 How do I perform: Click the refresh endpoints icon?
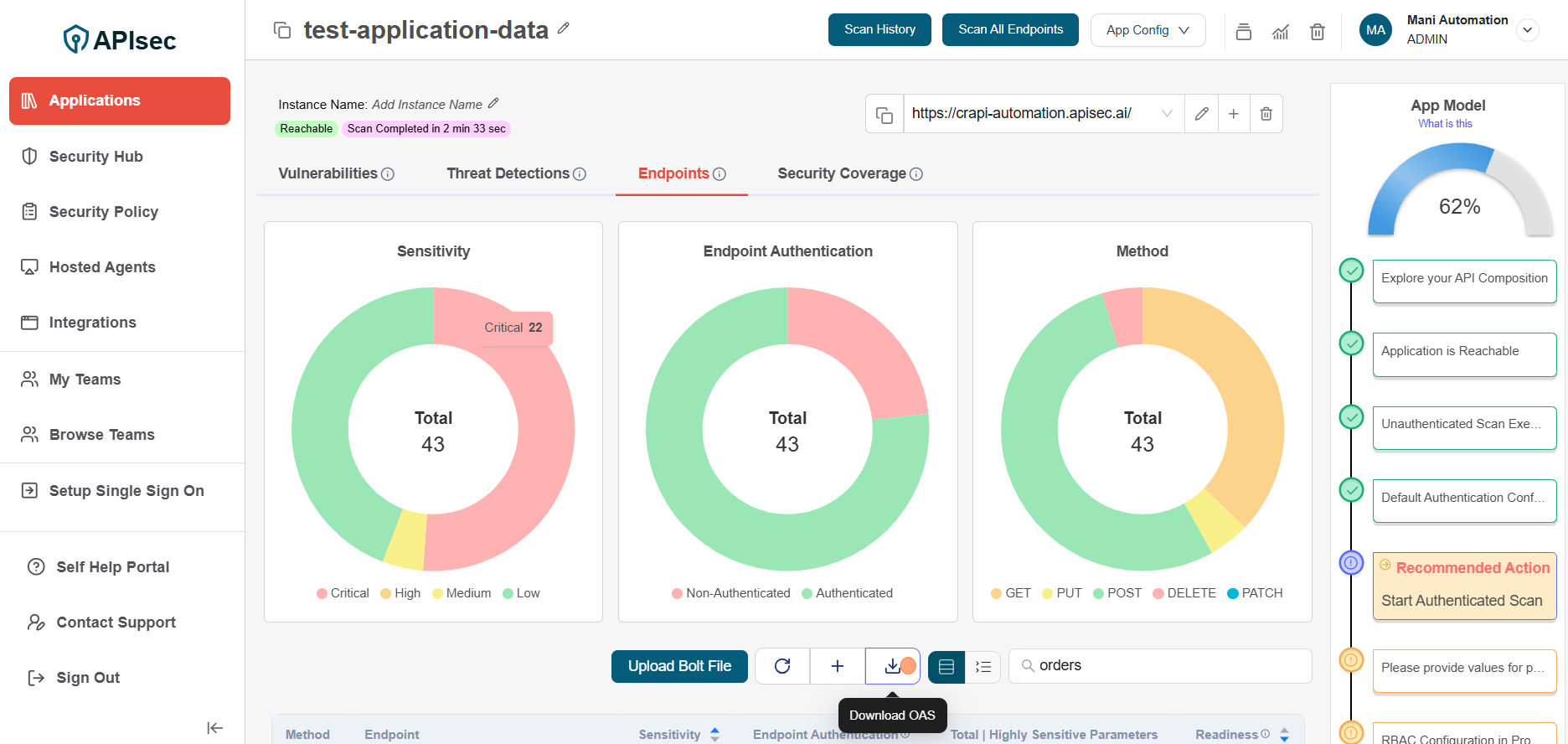pyautogui.click(x=782, y=666)
